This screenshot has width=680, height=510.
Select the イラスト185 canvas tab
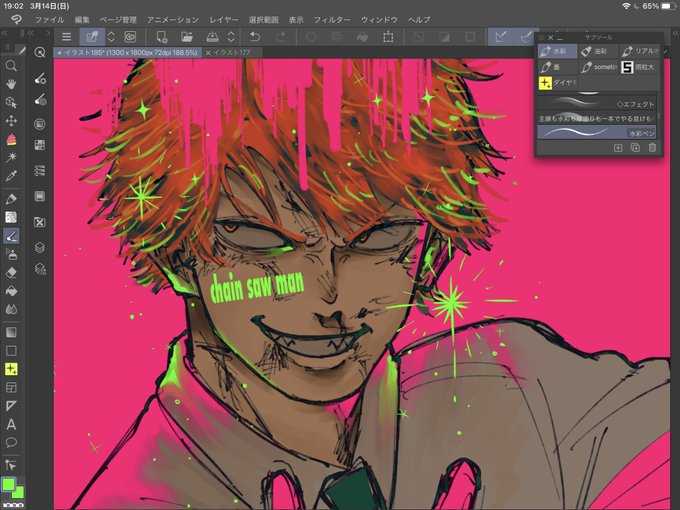[128, 52]
